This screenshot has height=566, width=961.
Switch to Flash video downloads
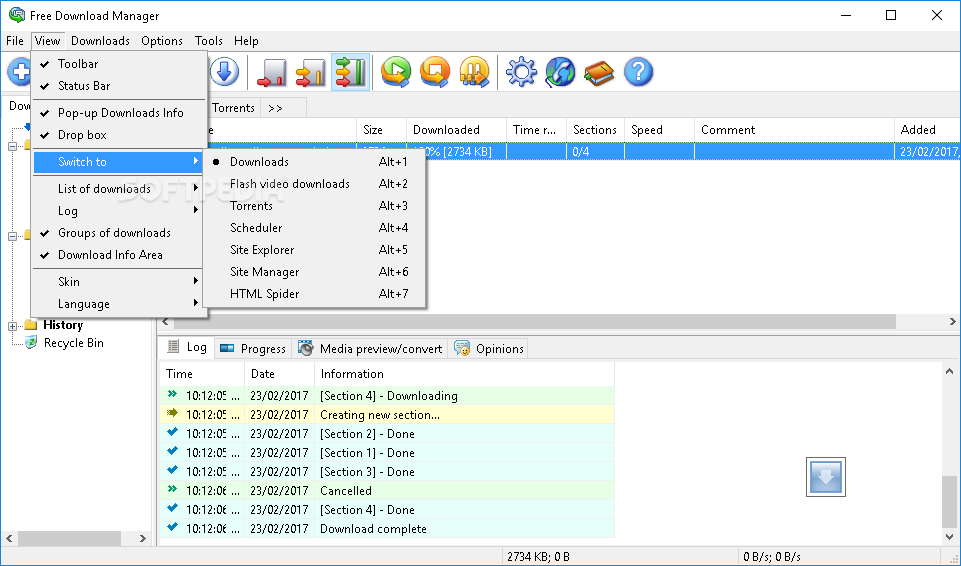coord(314,184)
